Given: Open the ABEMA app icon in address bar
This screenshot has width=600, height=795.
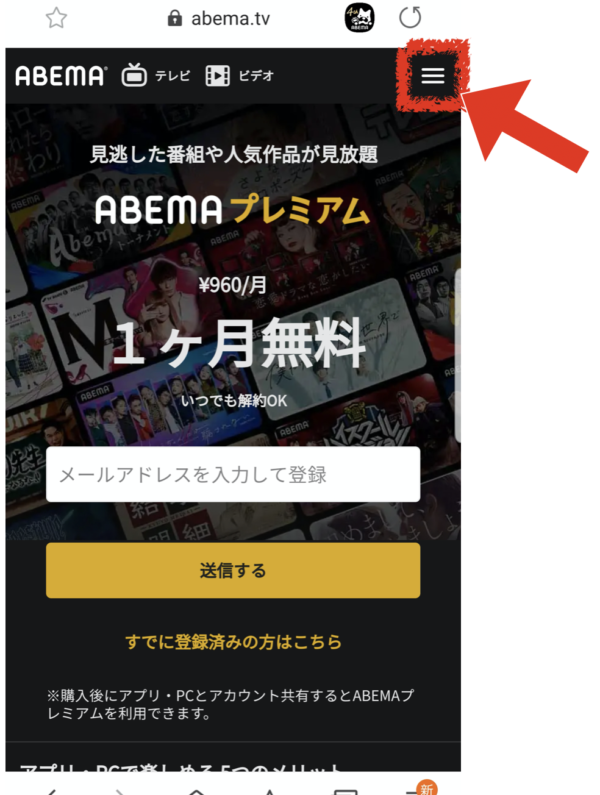Looking at the screenshot, I should coord(360,18).
